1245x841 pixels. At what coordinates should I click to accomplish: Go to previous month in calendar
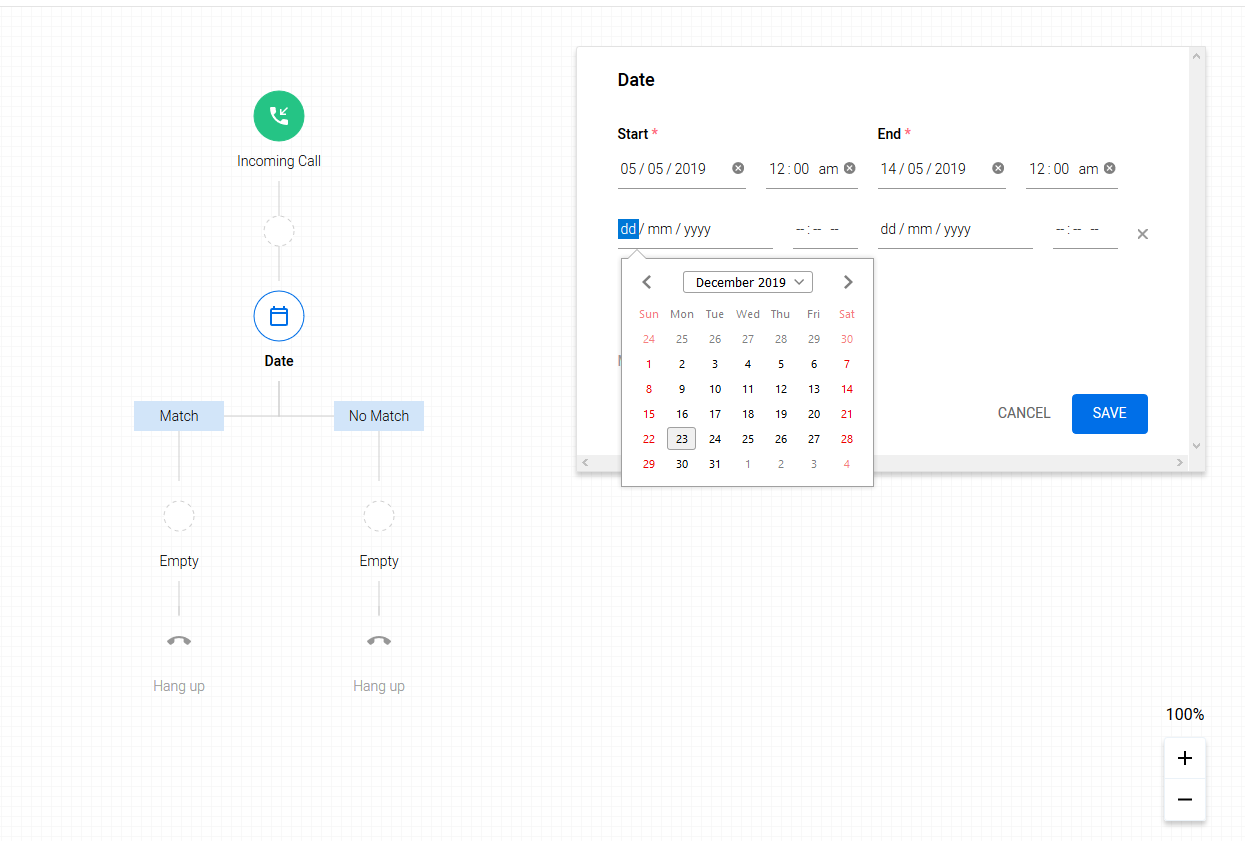click(x=647, y=283)
